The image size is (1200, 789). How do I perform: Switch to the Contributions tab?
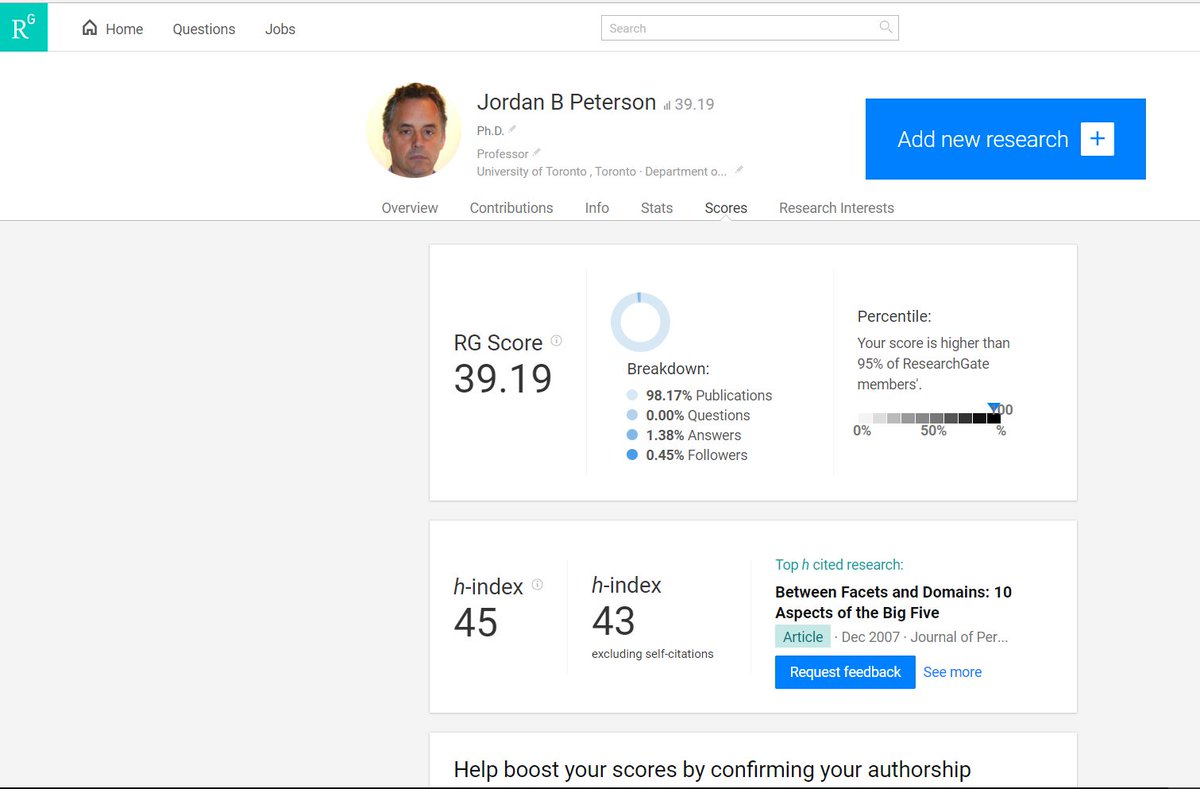tap(511, 208)
